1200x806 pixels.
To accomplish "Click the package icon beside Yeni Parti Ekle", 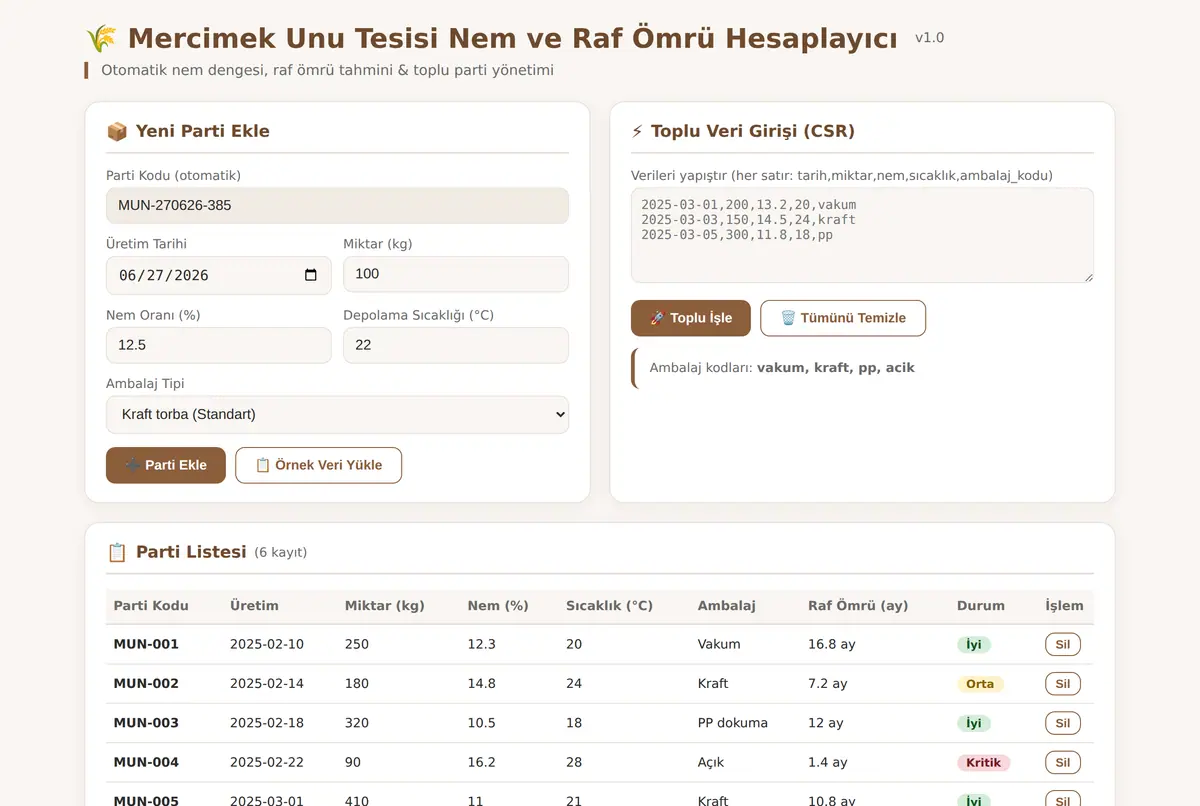I will point(117,131).
